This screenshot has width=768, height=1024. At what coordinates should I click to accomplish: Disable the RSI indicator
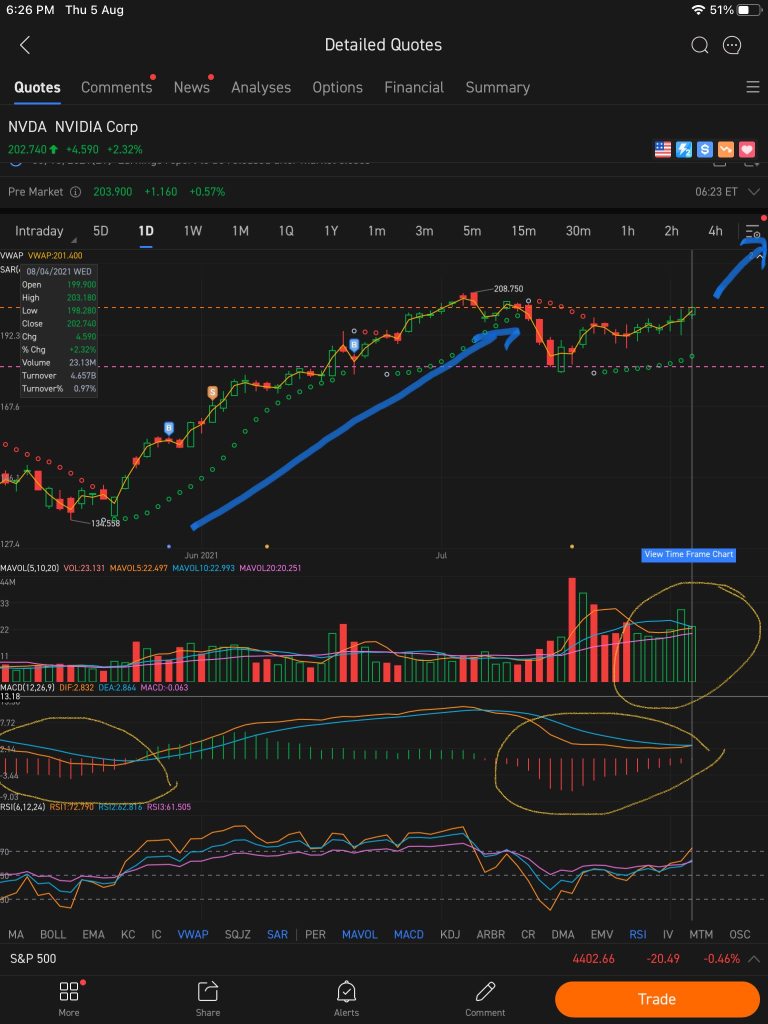pyautogui.click(x=637, y=935)
